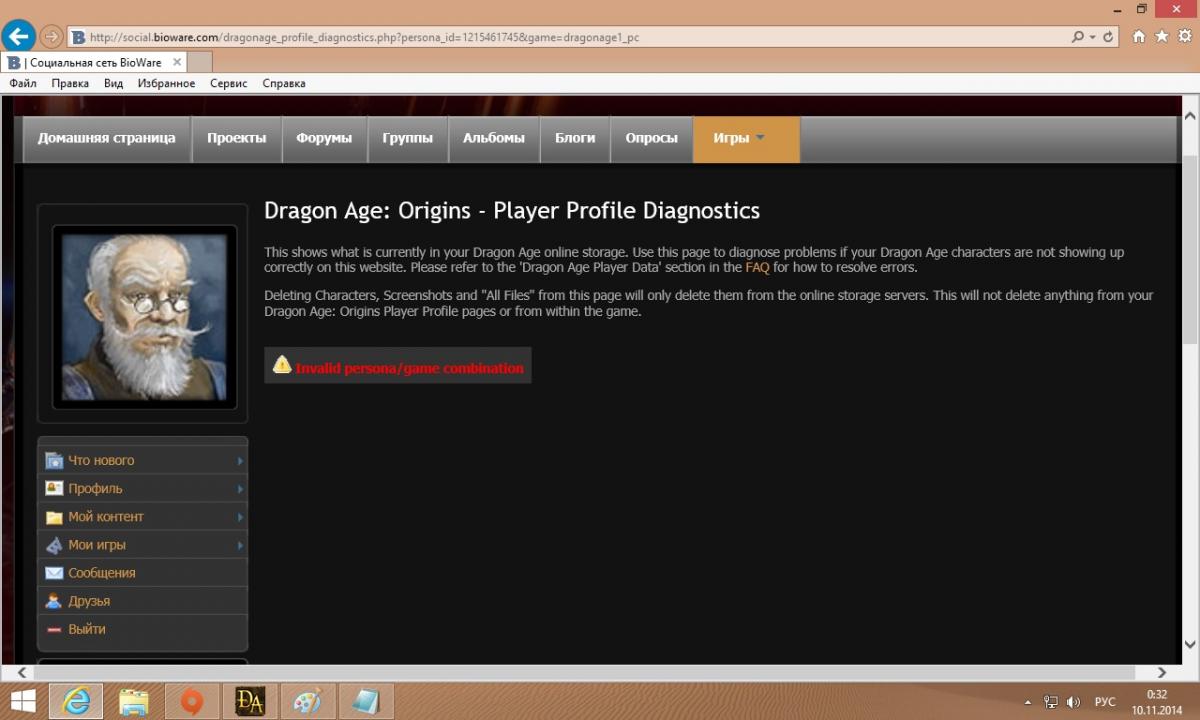Screen dimensions: 1200x720
Task: Click the 'Invalid persona/game combination' error text
Action: pyautogui.click(x=410, y=368)
